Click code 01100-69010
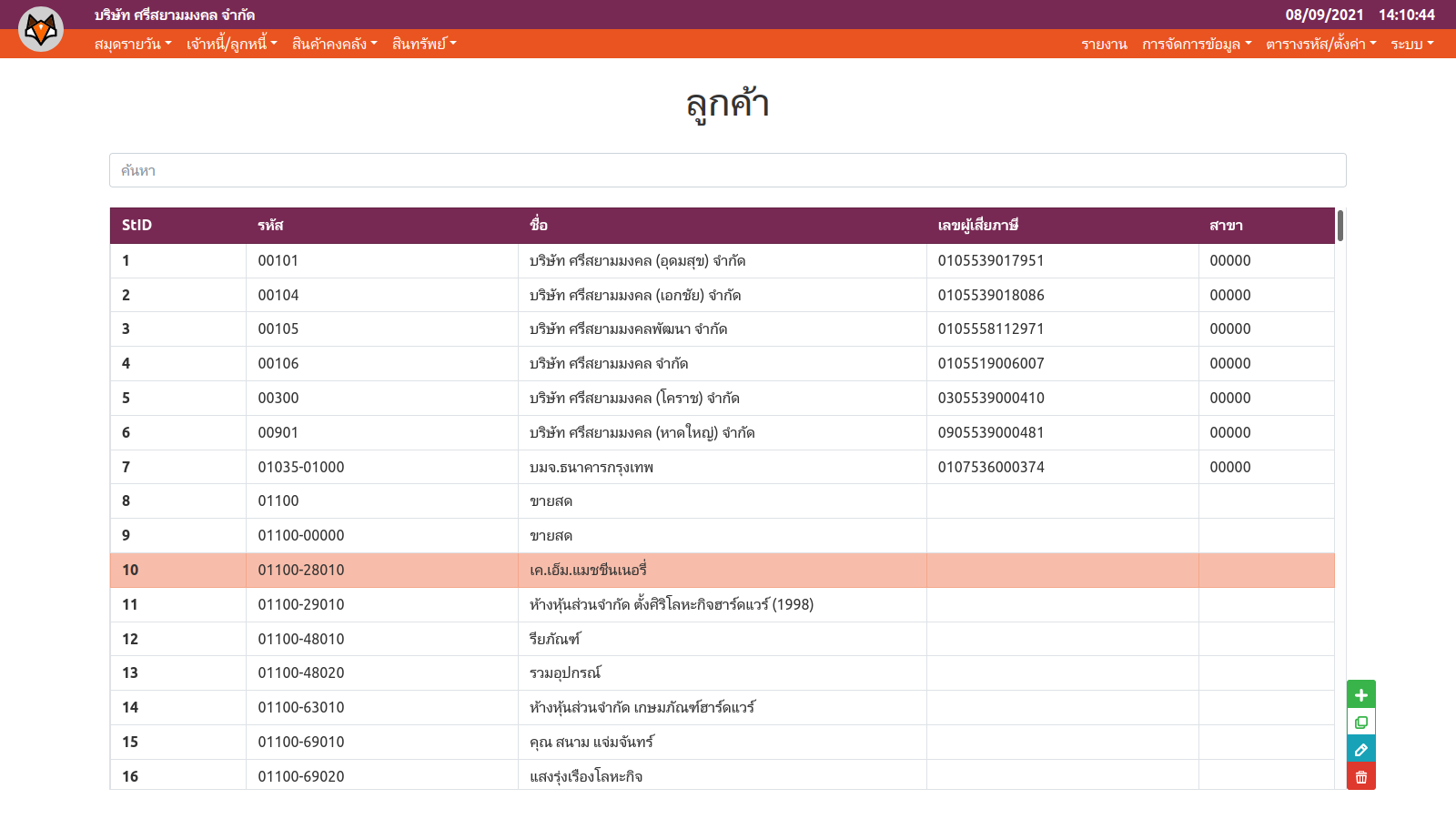Viewport: 1456px width, 819px height. click(301, 742)
